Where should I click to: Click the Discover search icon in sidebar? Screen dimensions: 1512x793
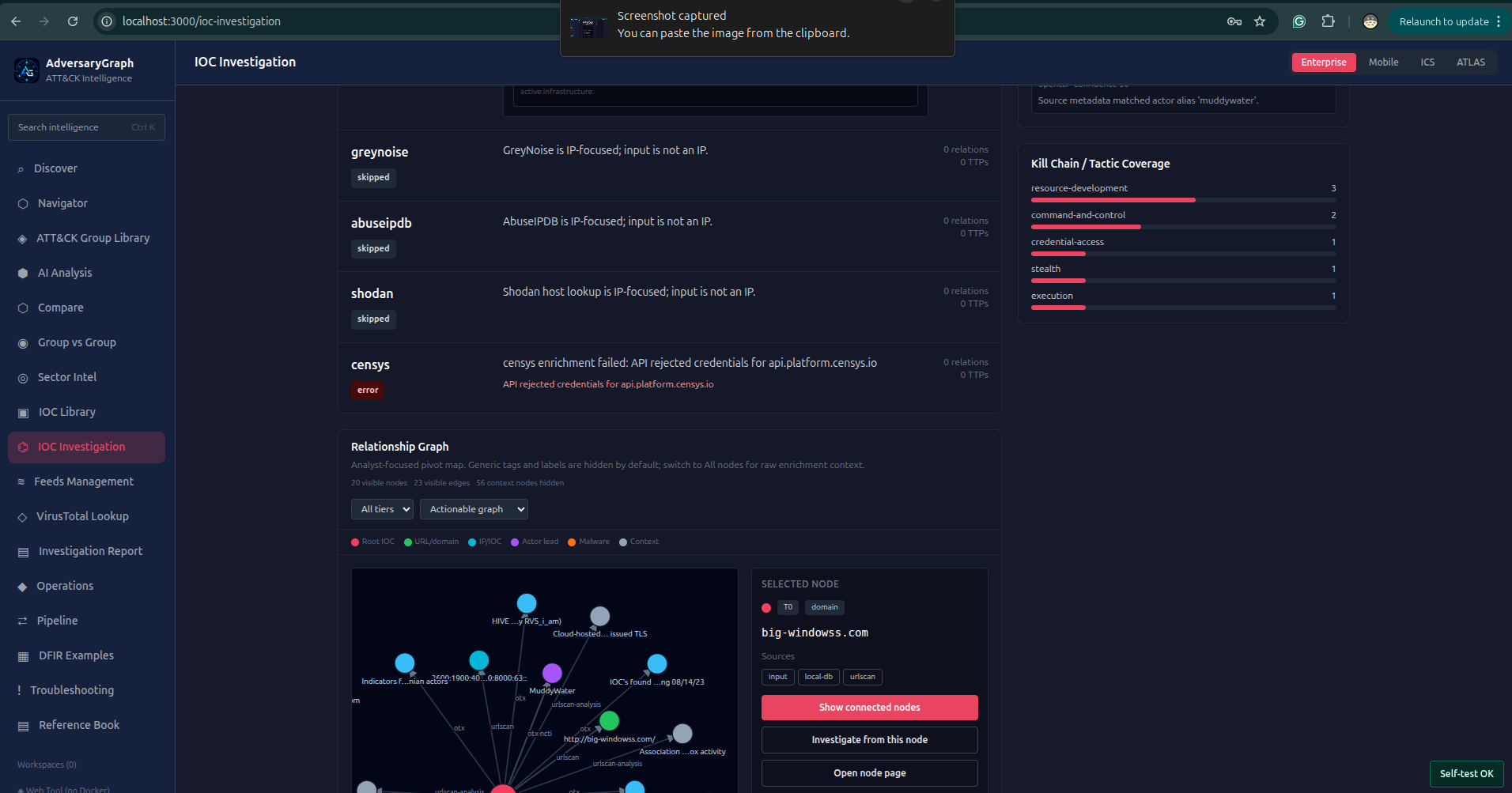pos(21,169)
